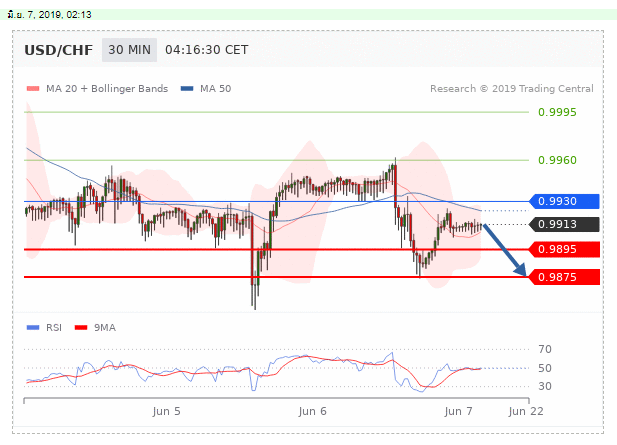Click the MA 20 + Bollinger Bands label
Image resolution: width=617 pixels, height=445 pixels.
click(x=107, y=89)
